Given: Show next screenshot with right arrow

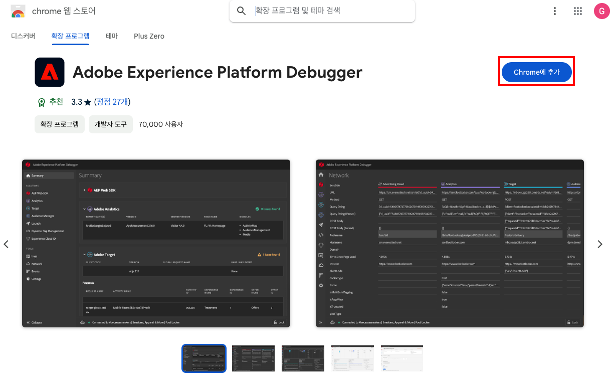Looking at the screenshot, I should click(x=600, y=244).
